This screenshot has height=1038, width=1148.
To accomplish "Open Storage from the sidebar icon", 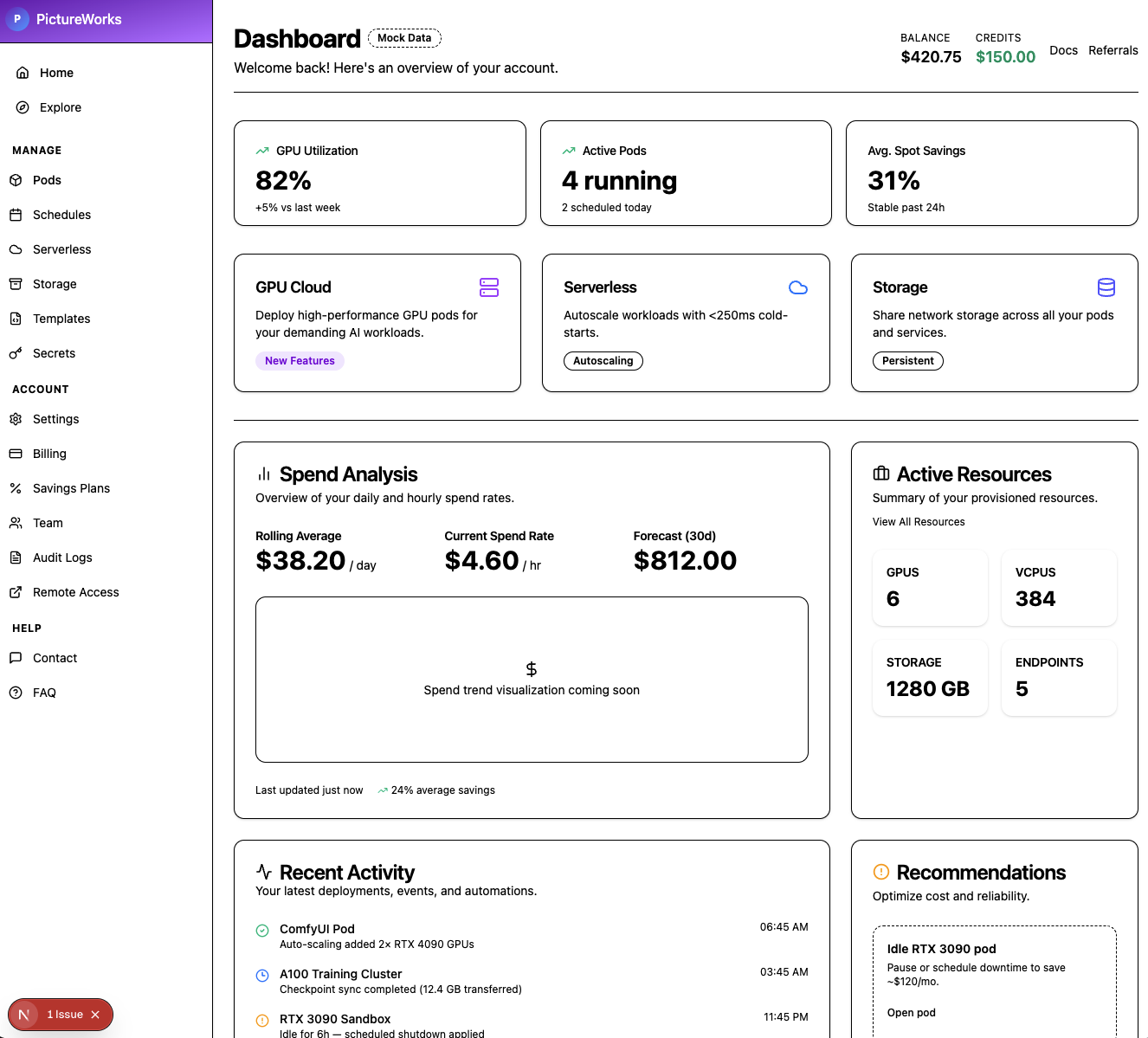I will click(16, 284).
